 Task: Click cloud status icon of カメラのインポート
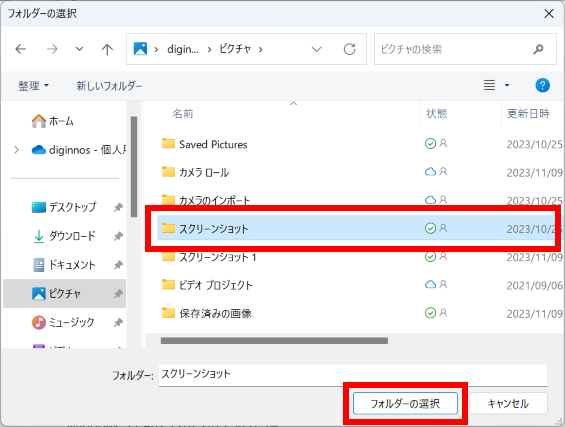pyautogui.click(x=430, y=200)
